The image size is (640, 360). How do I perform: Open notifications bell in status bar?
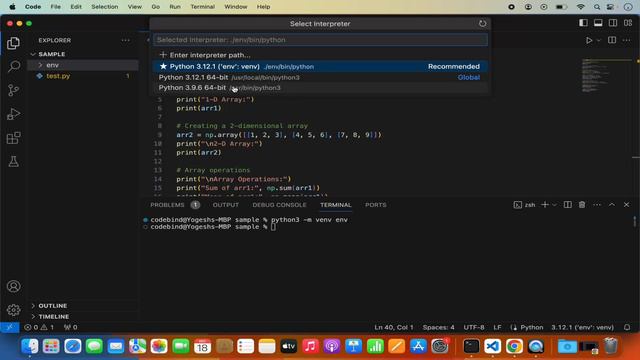[x=627, y=327]
